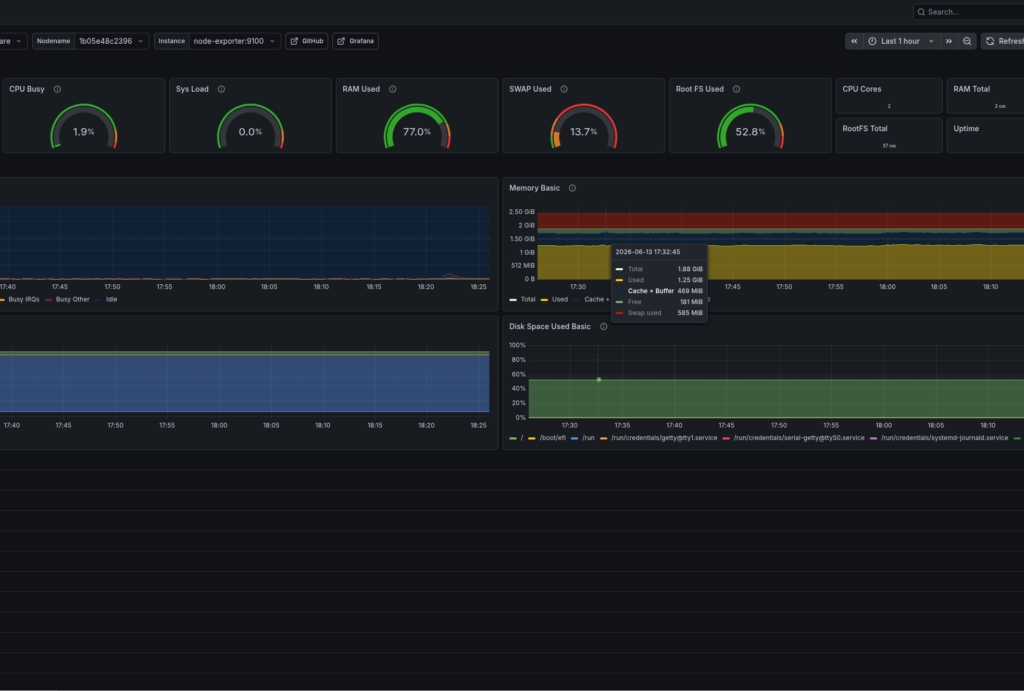Click the CPU Busy info icon
This screenshot has width=1024, height=691.
[x=57, y=89]
